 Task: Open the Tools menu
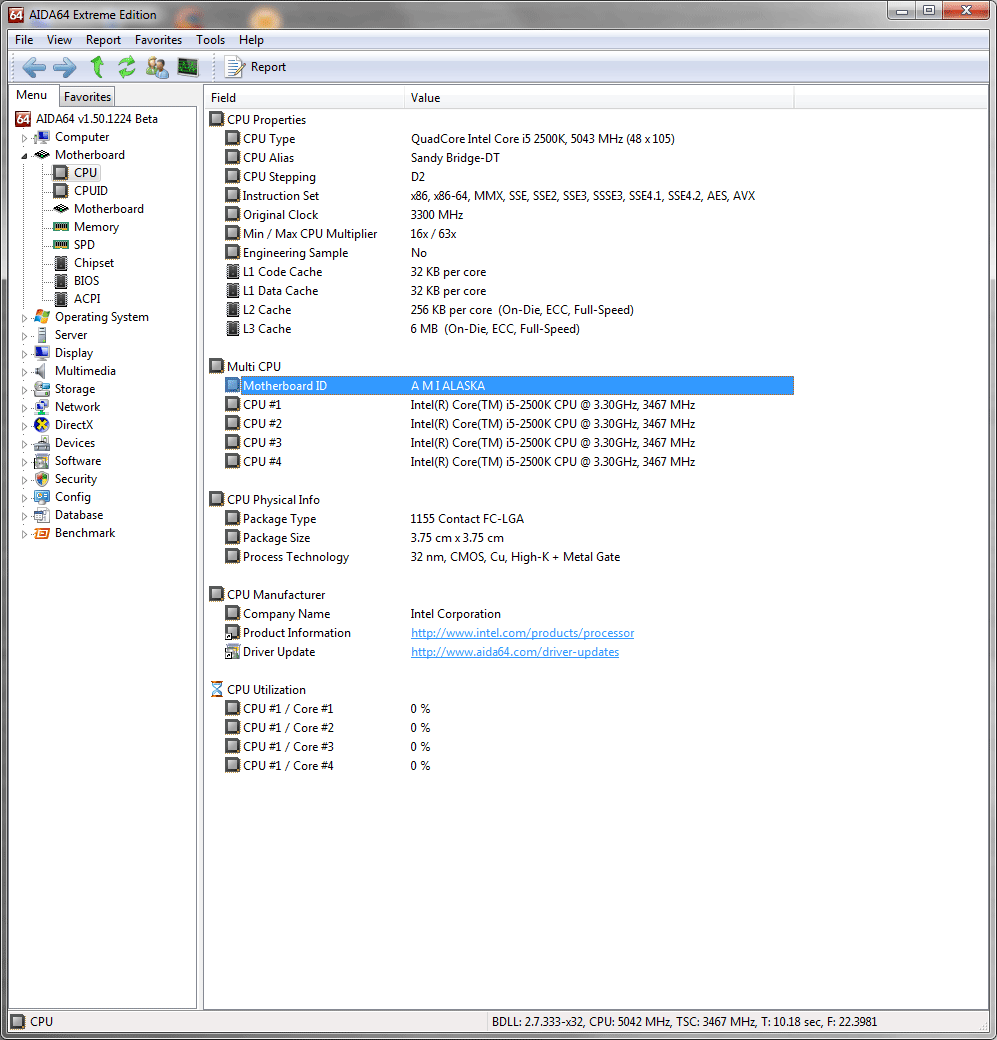tap(210, 40)
